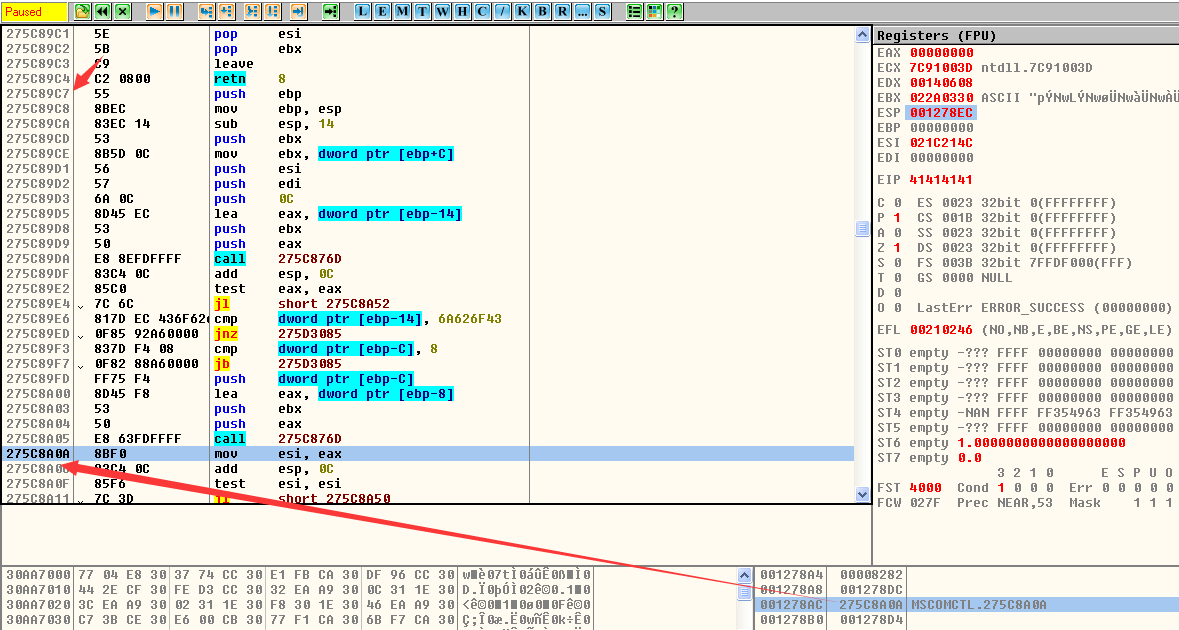The width and height of the screenshot is (1179, 630).
Task: Open Log window with L button
Action: coord(361,12)
